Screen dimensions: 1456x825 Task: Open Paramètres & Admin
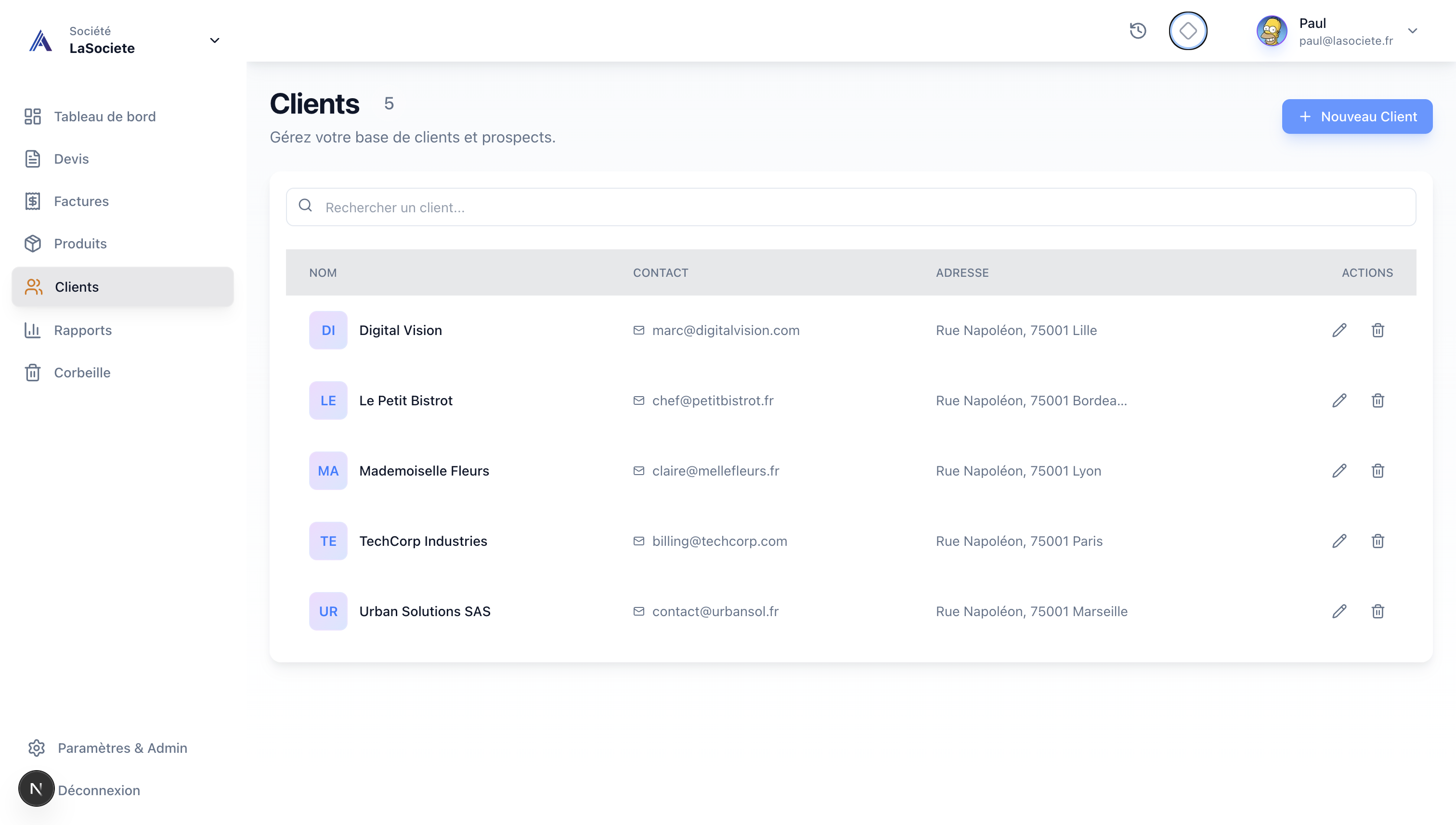click(122, 748)
